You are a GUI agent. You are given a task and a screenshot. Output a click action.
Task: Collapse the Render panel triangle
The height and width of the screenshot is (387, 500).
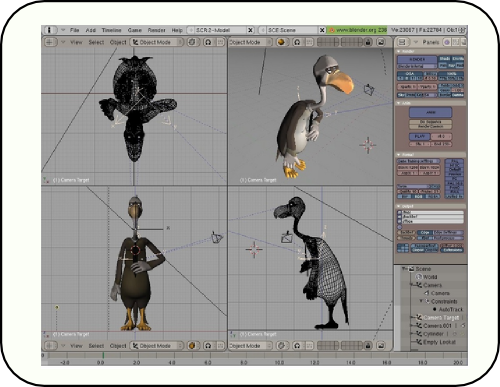coord(398,51)
